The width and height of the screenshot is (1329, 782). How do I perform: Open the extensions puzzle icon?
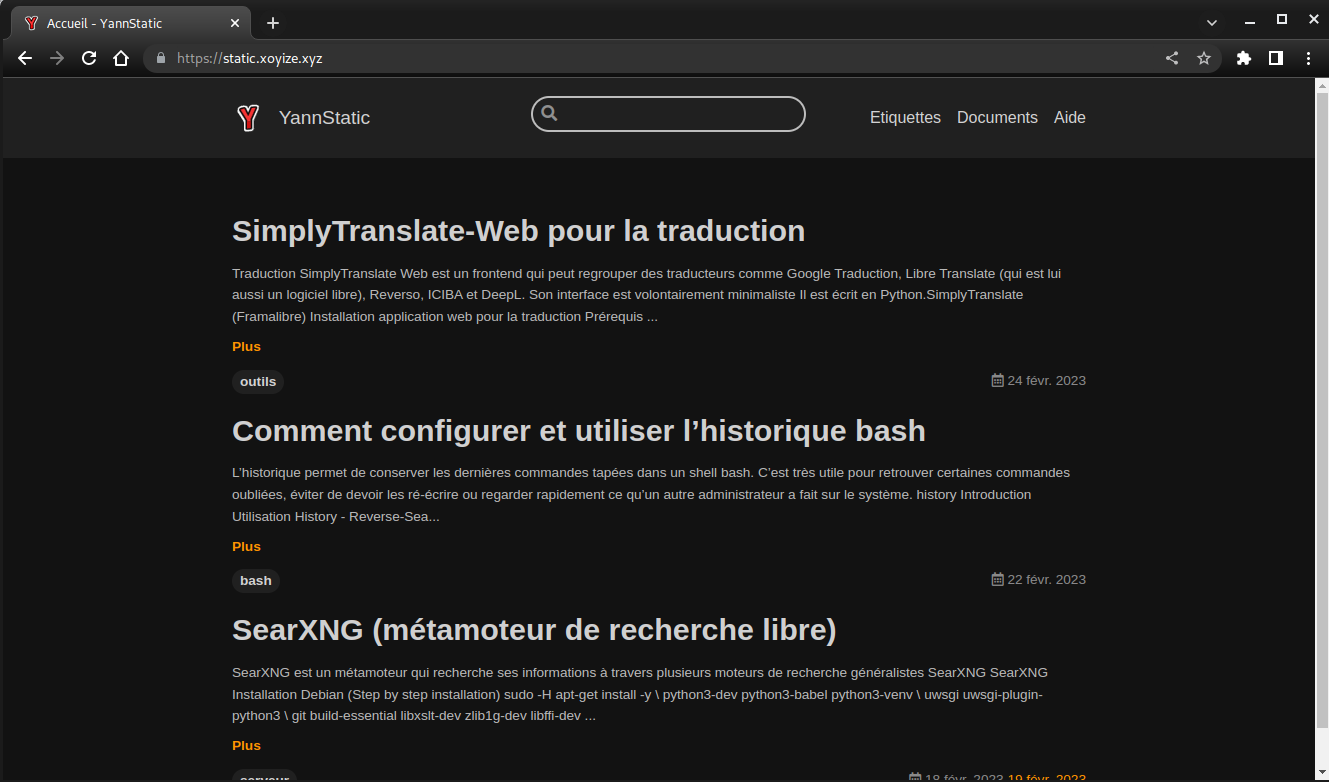click(x=1244, y=58)
